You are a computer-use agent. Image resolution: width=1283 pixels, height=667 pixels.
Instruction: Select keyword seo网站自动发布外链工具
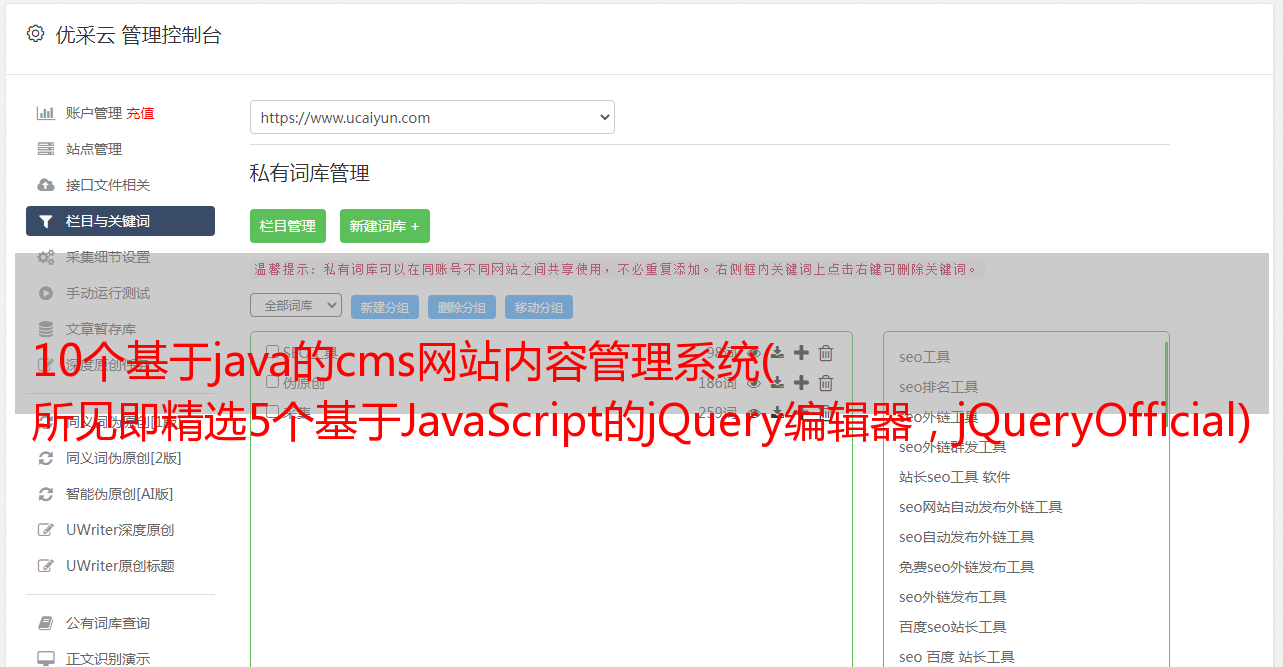tap(980, 507)
